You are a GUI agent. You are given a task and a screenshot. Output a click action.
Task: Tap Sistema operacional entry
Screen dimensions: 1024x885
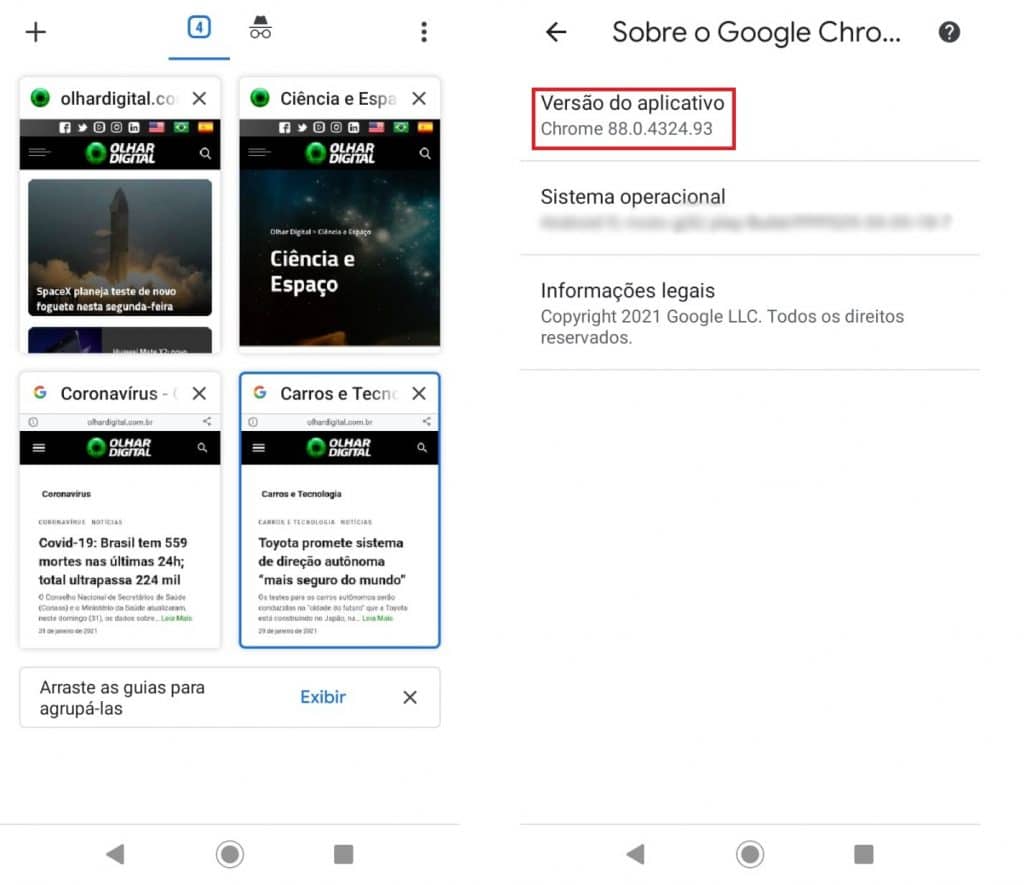(750, 208)
